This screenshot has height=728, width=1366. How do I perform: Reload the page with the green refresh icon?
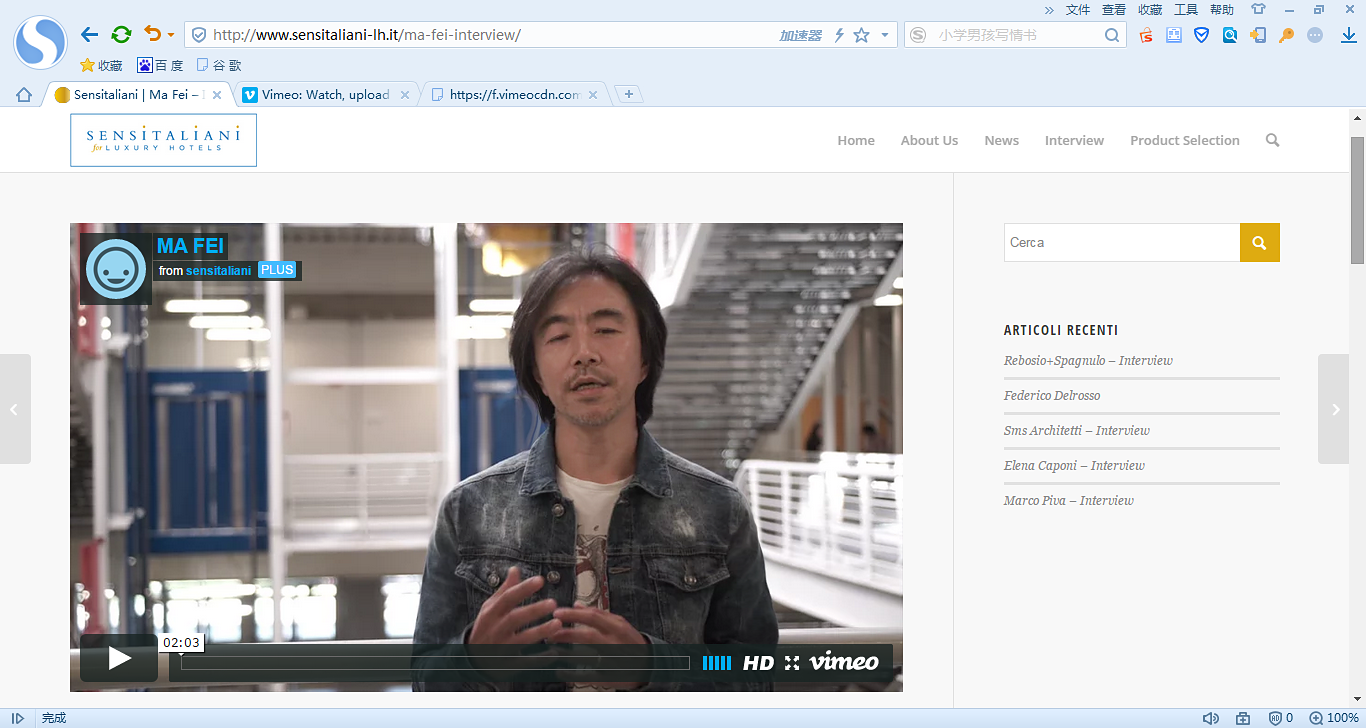click(121, 35)
